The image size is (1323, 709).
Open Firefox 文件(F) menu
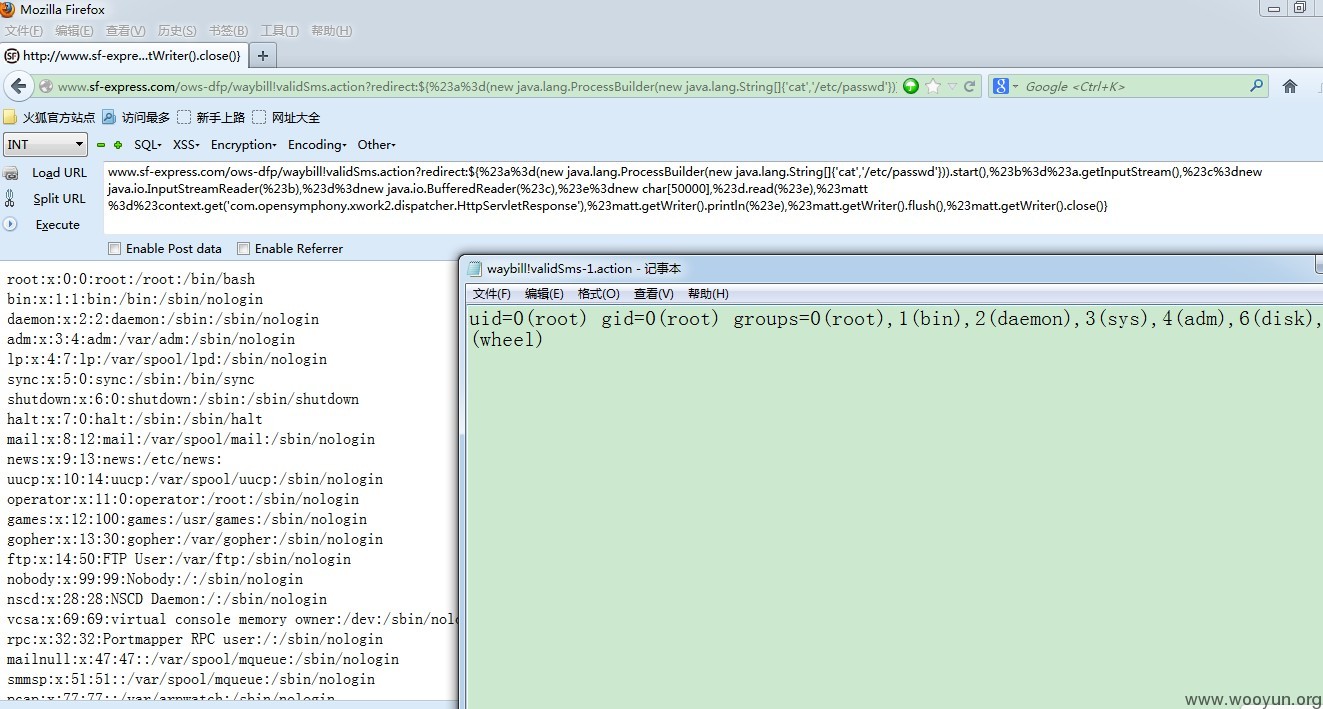(x=23, y=31)
